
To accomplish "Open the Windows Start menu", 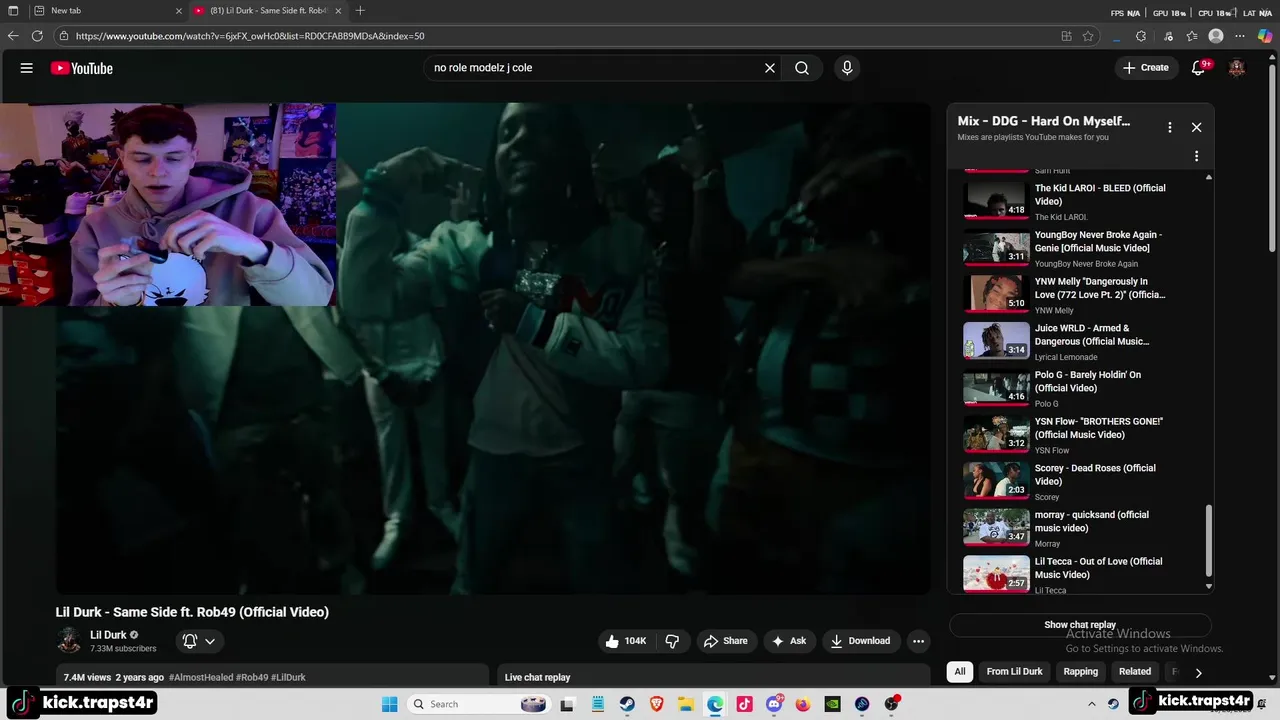I will click(x=390, y=704).
